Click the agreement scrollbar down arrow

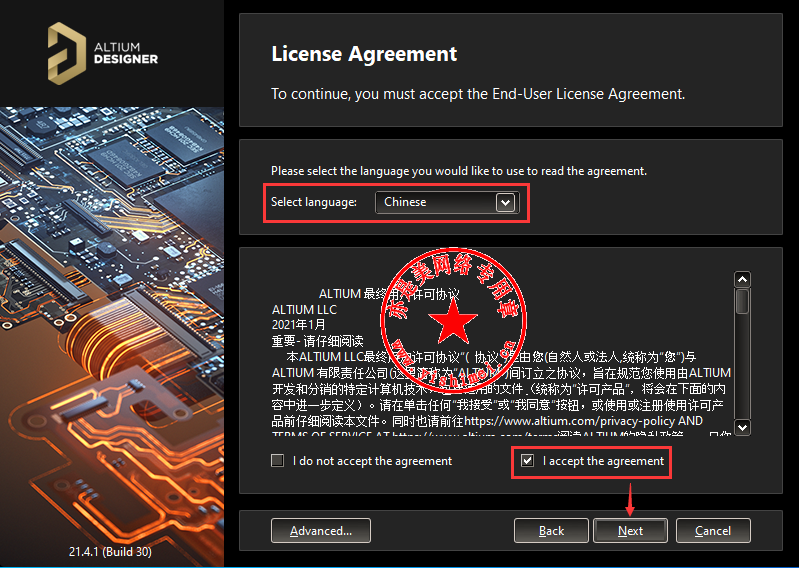(742, 427)
